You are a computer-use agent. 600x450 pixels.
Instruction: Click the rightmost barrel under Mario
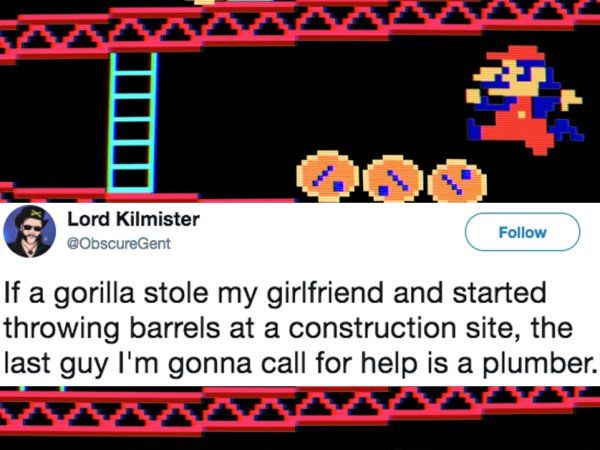click(457, 181)
